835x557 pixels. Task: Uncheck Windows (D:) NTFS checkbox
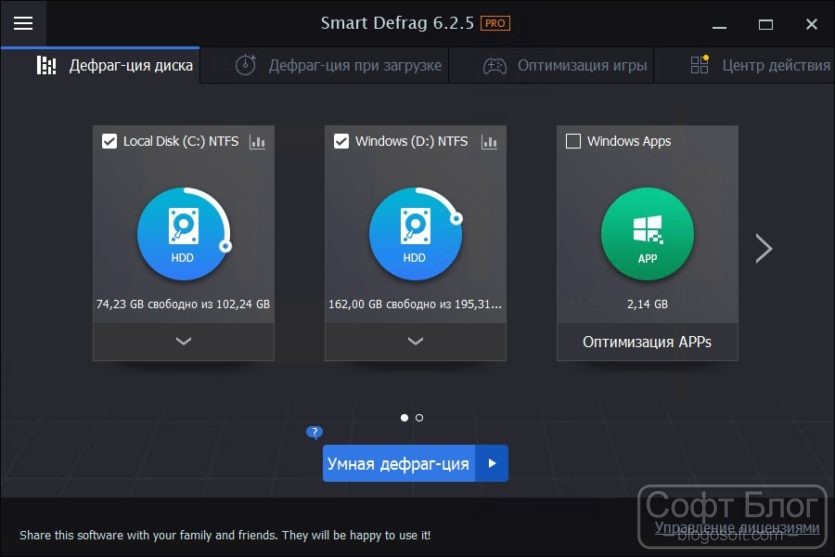341,141
